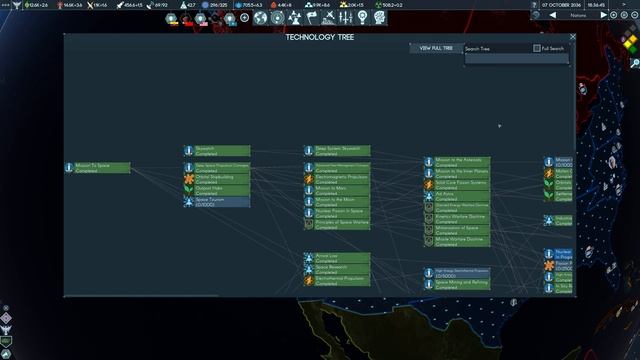The width and height of the screenshot is (640, 360).
Task: Click the info icon of Mission to the Asteroids
Action: pyautogui.click(x=429, y=162)
